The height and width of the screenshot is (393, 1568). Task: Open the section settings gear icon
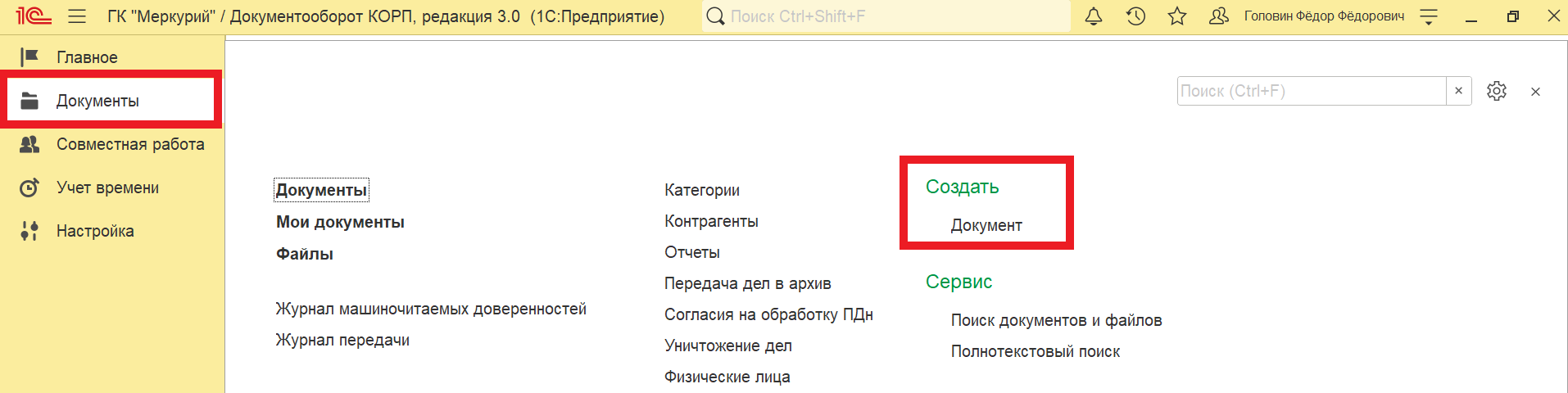pos(1497,91)
